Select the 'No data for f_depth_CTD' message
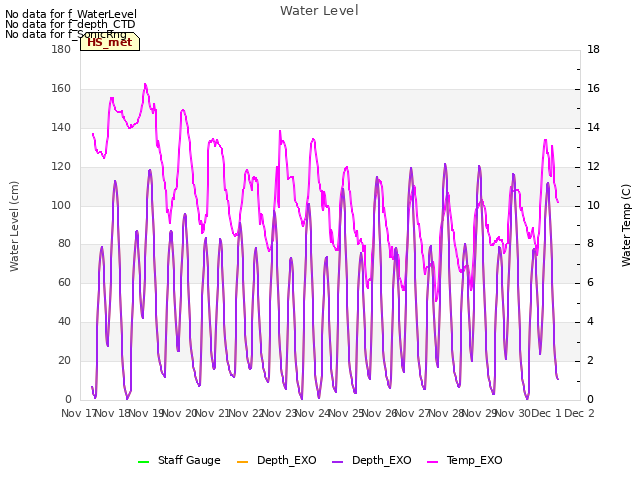This screenshot has width=640, height=480. 70,24
